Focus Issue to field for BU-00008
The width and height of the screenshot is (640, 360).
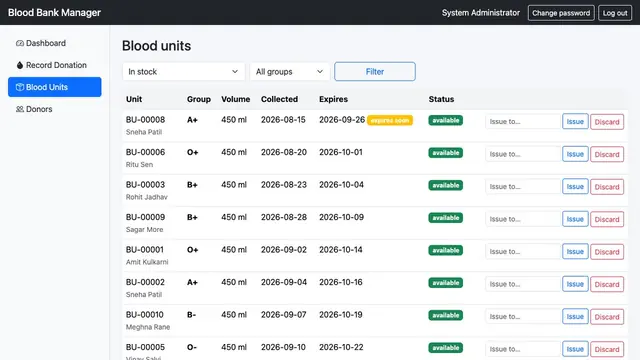[523, 121]
